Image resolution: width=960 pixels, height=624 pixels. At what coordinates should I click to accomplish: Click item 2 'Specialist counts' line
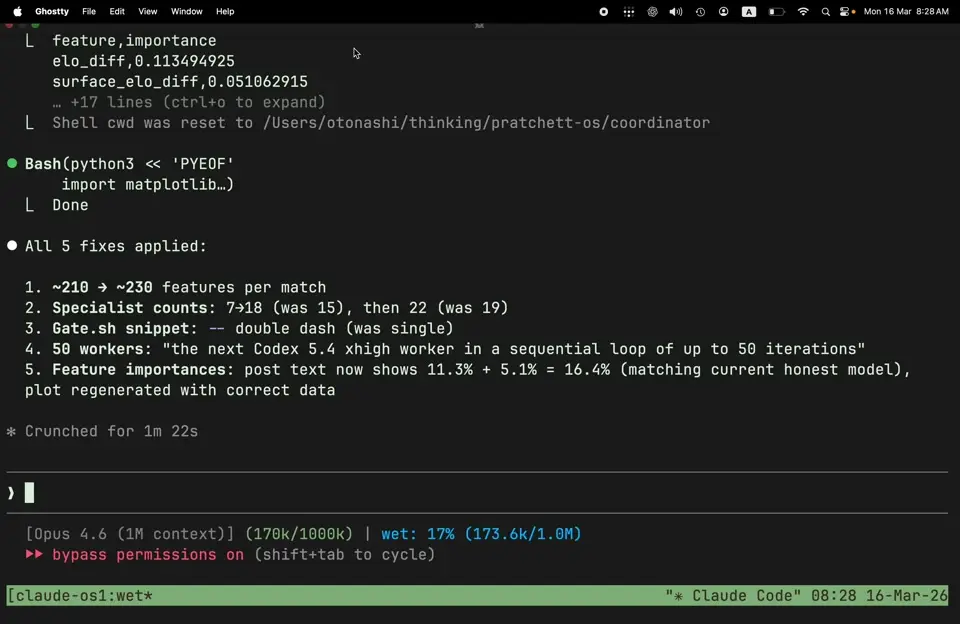(267, 308)
